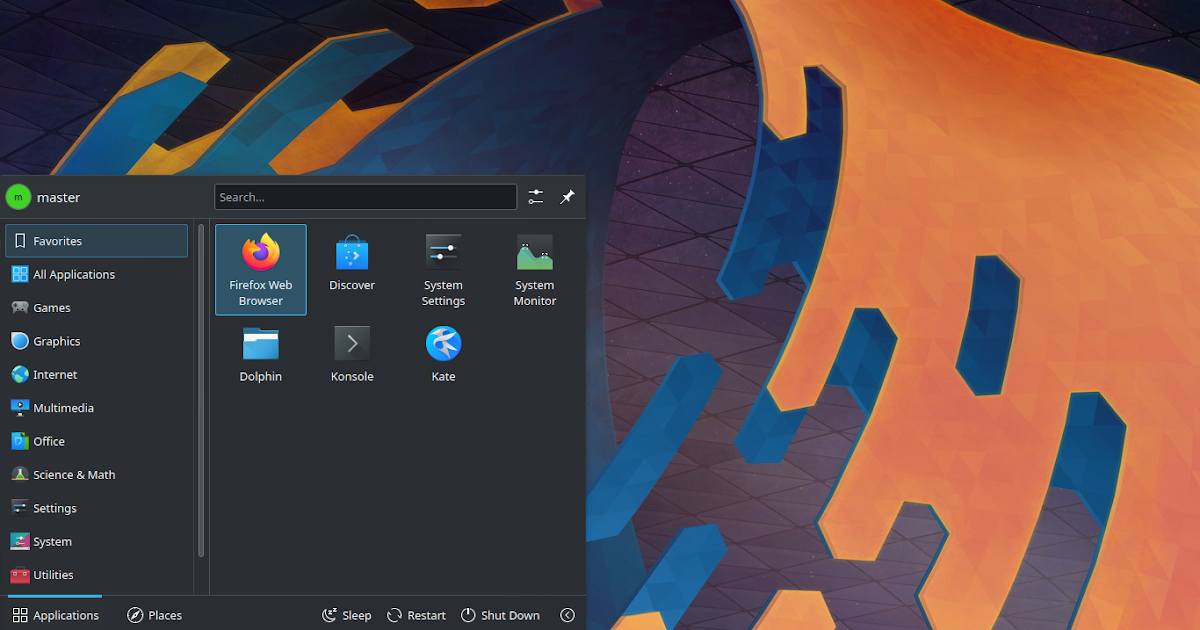
Task: Open the Internet category
Action: tap(54, 374)
